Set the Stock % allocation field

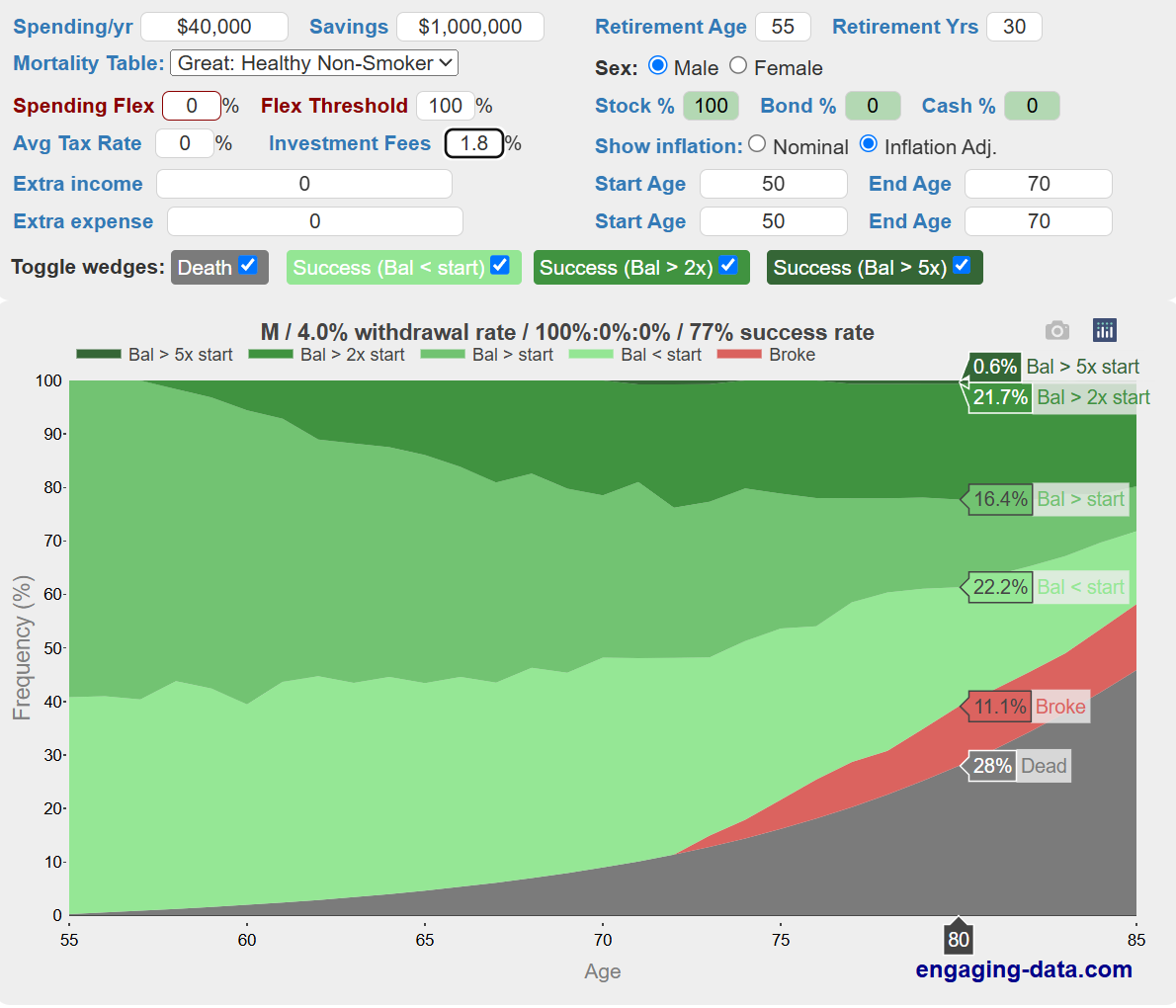pyautogui.click(x=711, y=106)
